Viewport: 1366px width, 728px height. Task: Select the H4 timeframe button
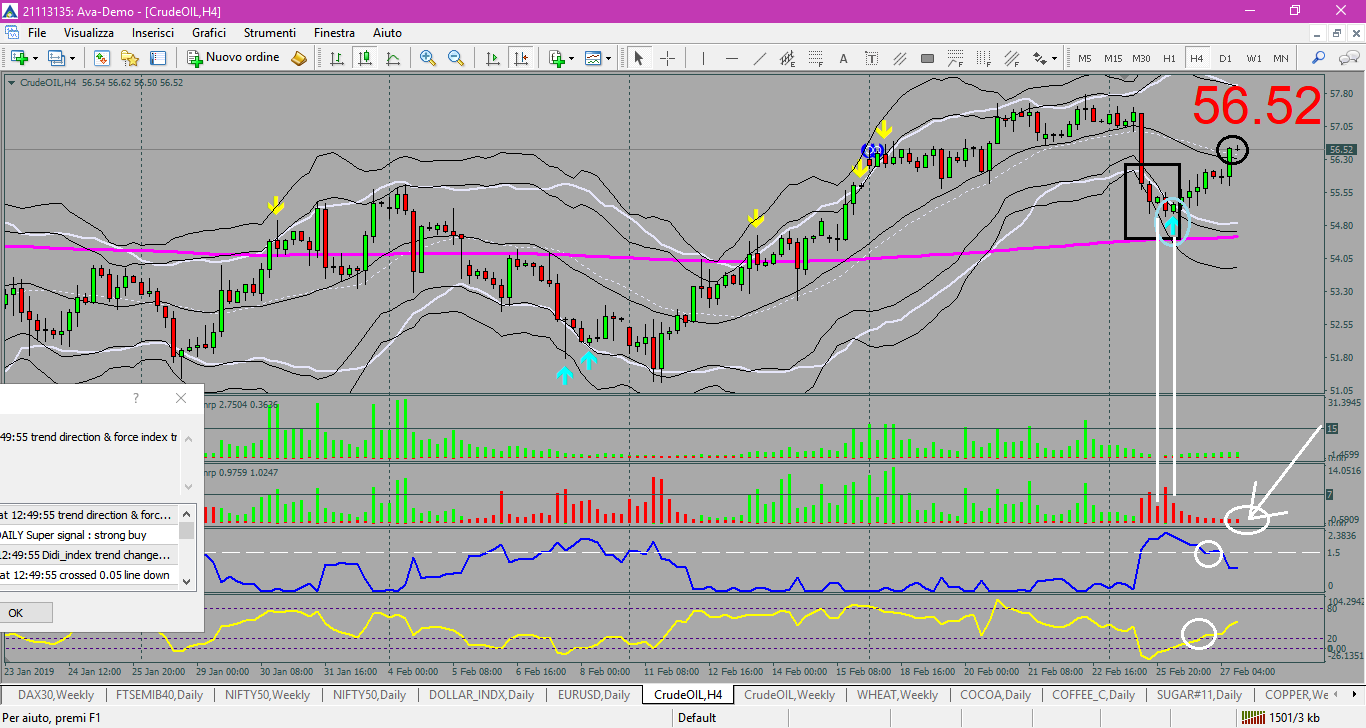tap(1197, 58)
